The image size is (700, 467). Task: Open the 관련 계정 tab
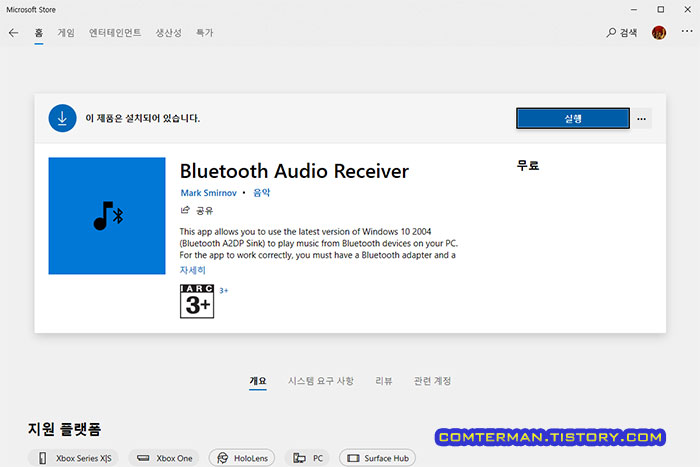coord(432,381)
